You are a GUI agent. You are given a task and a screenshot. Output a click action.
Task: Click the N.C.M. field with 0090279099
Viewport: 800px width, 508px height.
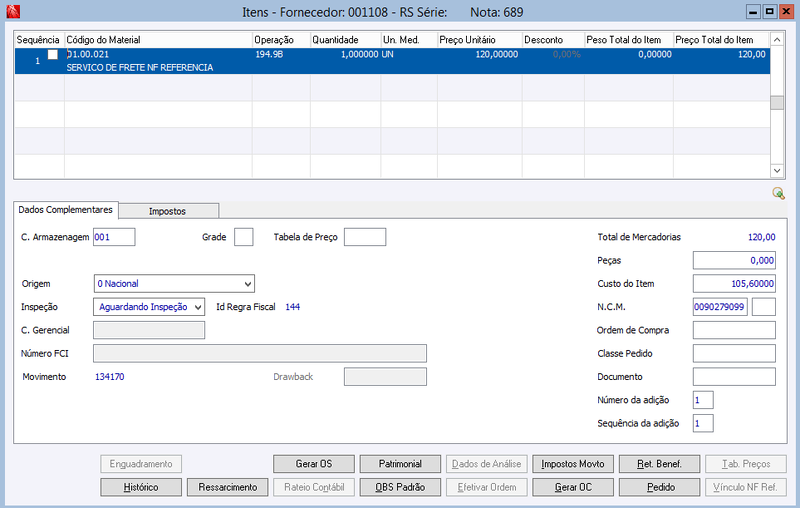pos(720,307)
